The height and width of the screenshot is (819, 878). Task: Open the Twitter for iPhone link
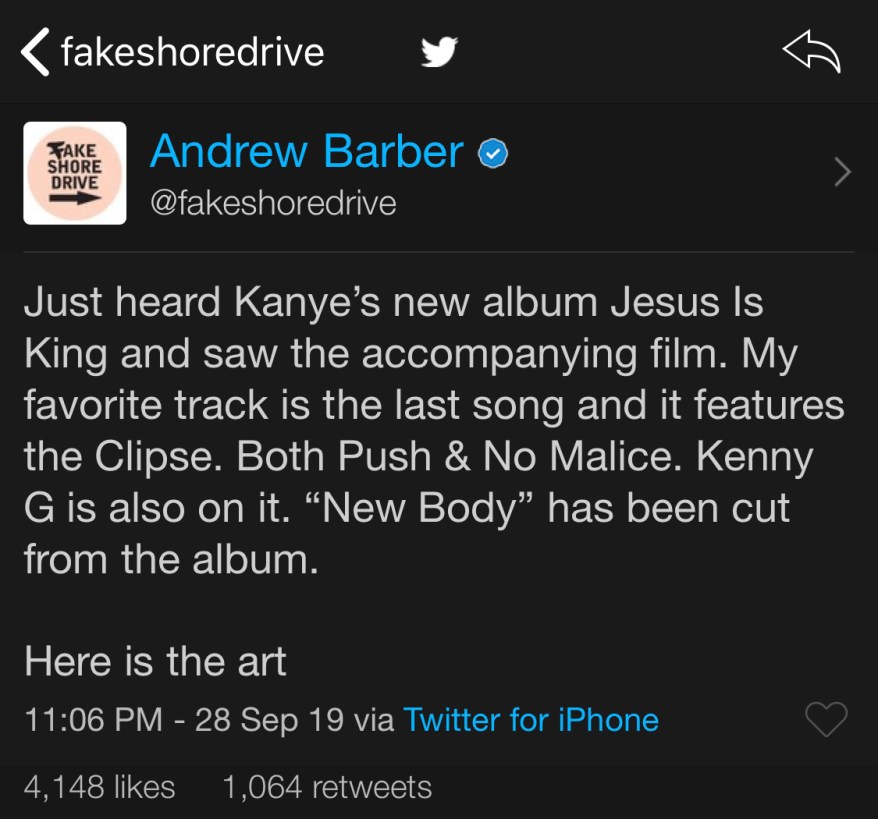(x=530, y=720)
